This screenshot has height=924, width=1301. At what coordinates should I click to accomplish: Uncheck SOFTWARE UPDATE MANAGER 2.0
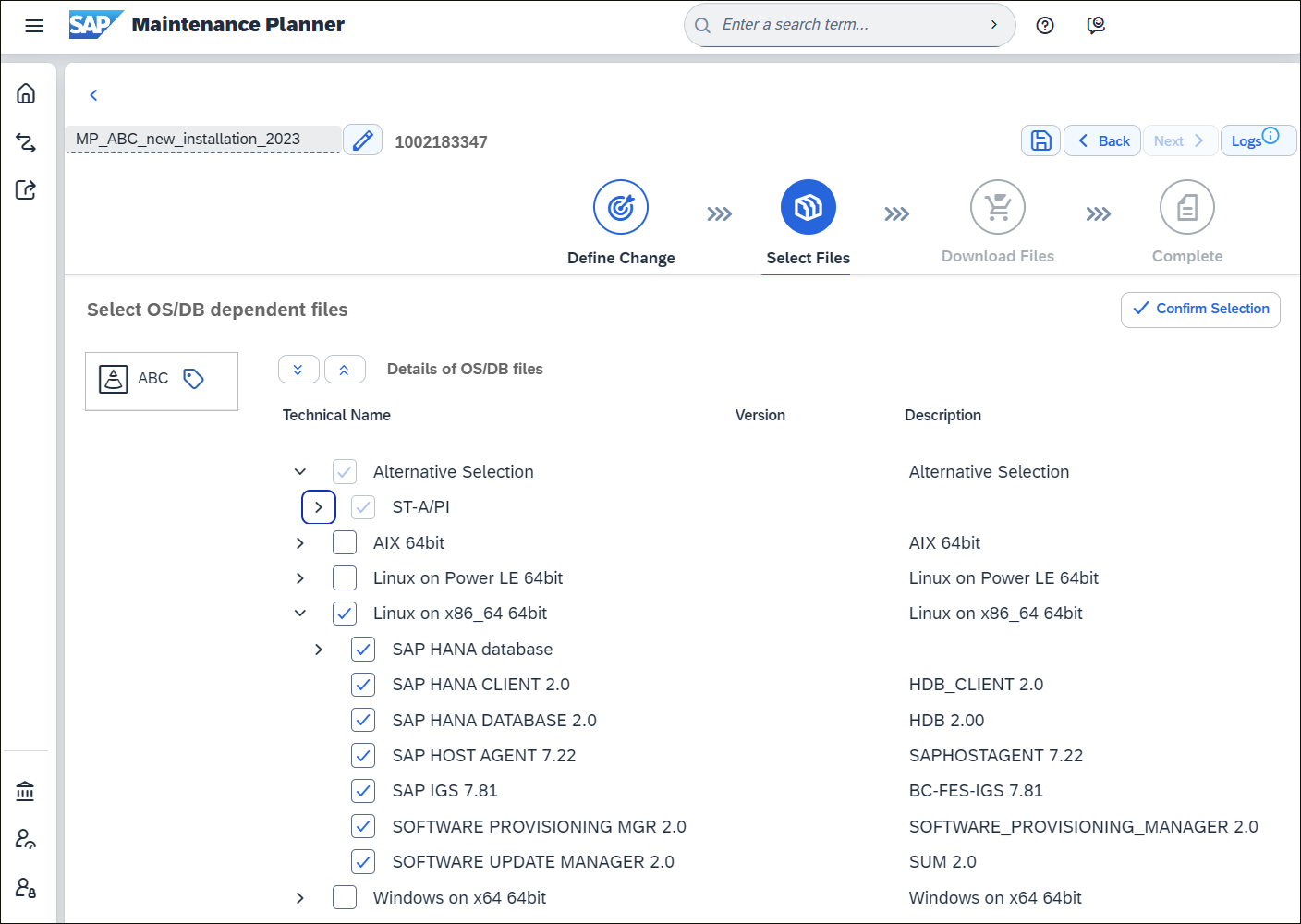click(x=363, y=862)
